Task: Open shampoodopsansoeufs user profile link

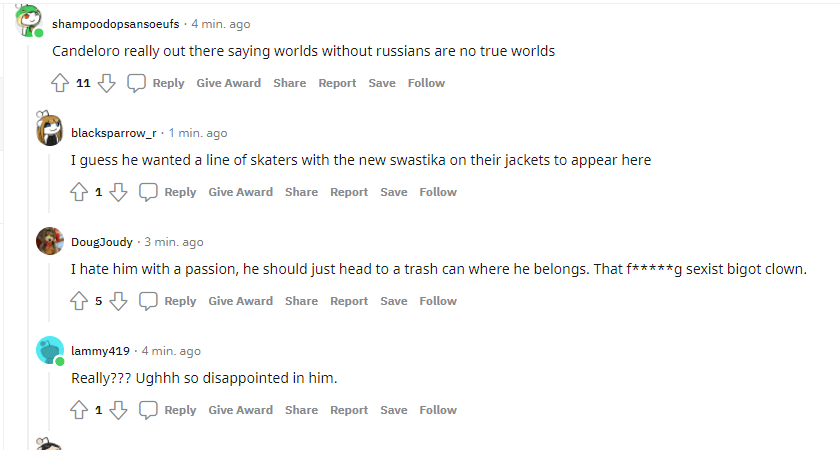Action: (x=116, y=24)
